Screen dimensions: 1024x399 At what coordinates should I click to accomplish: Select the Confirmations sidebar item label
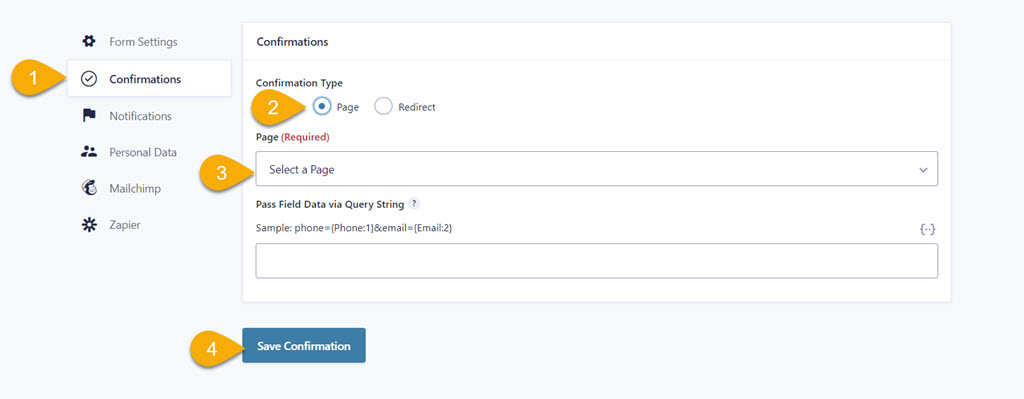pyautogui.click(x=145, y=79)
